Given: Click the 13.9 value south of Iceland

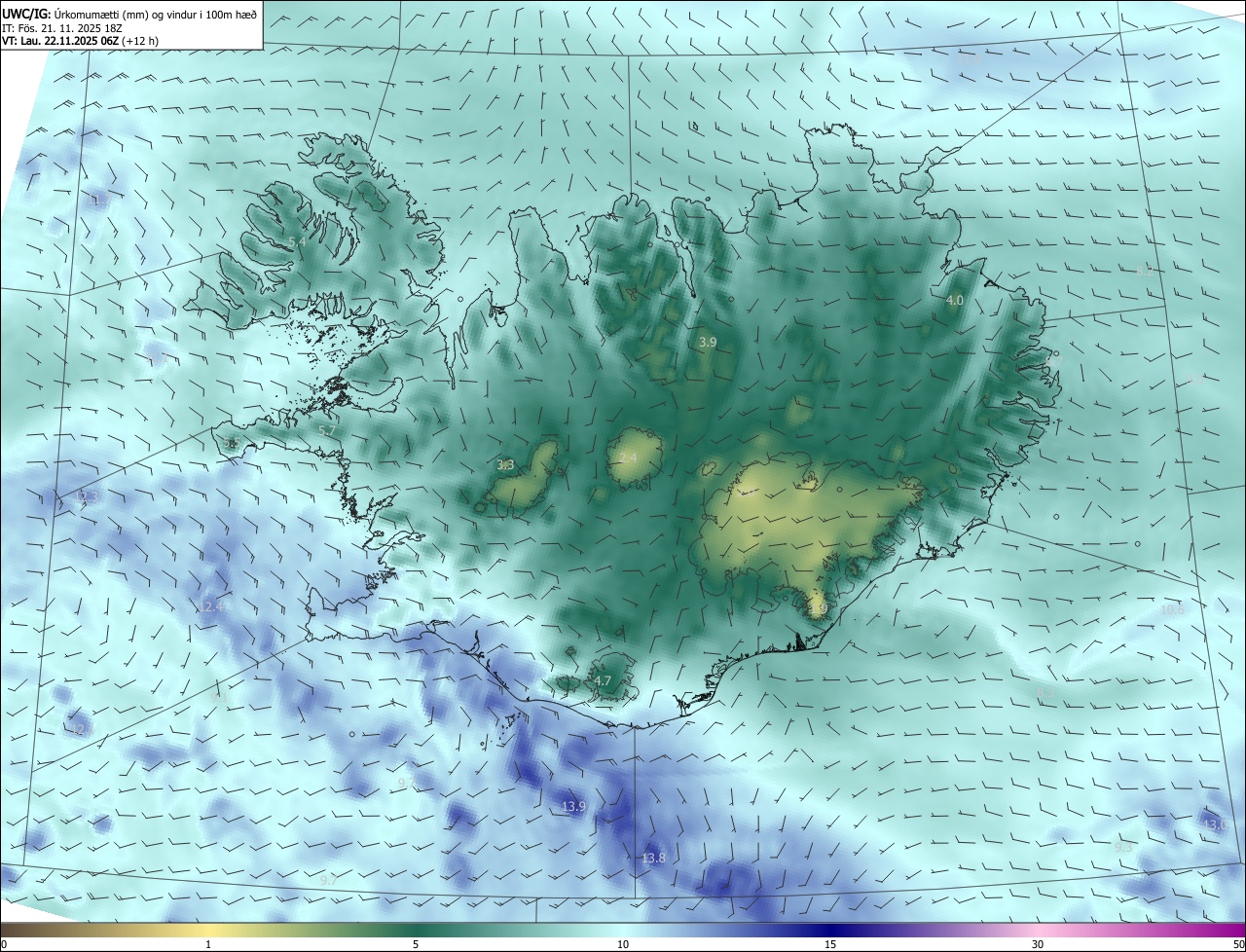Looking at the screenshot, I should (x=574, y=807).
